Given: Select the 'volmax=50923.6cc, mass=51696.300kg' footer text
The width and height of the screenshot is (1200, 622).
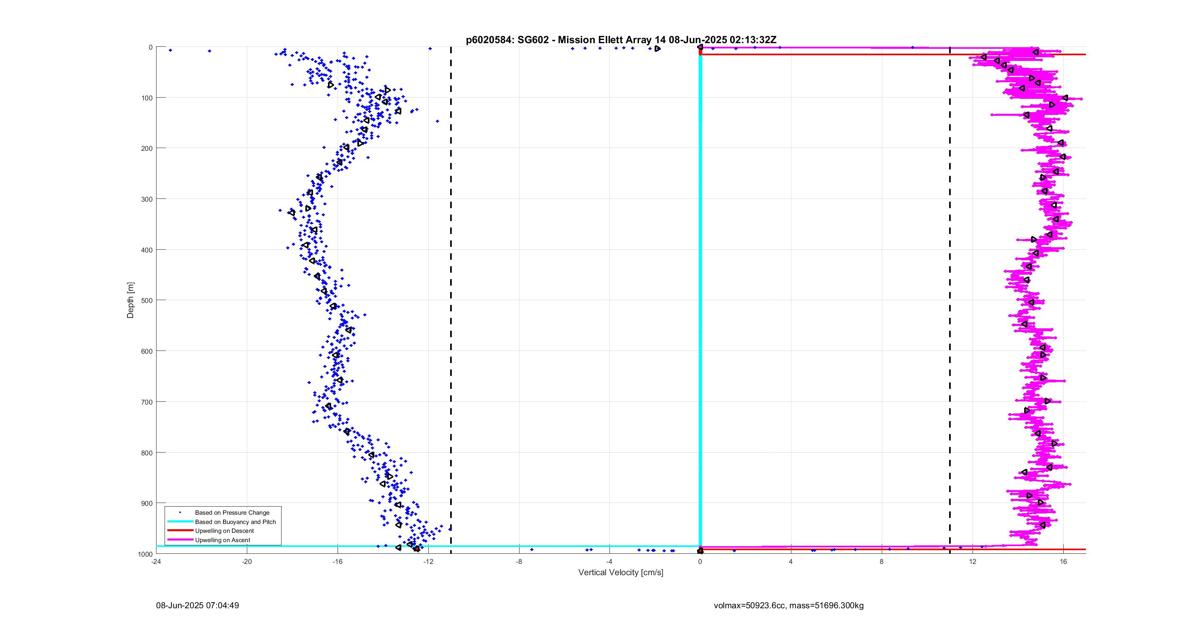Looking at the screenshot, I should (788, 605).
